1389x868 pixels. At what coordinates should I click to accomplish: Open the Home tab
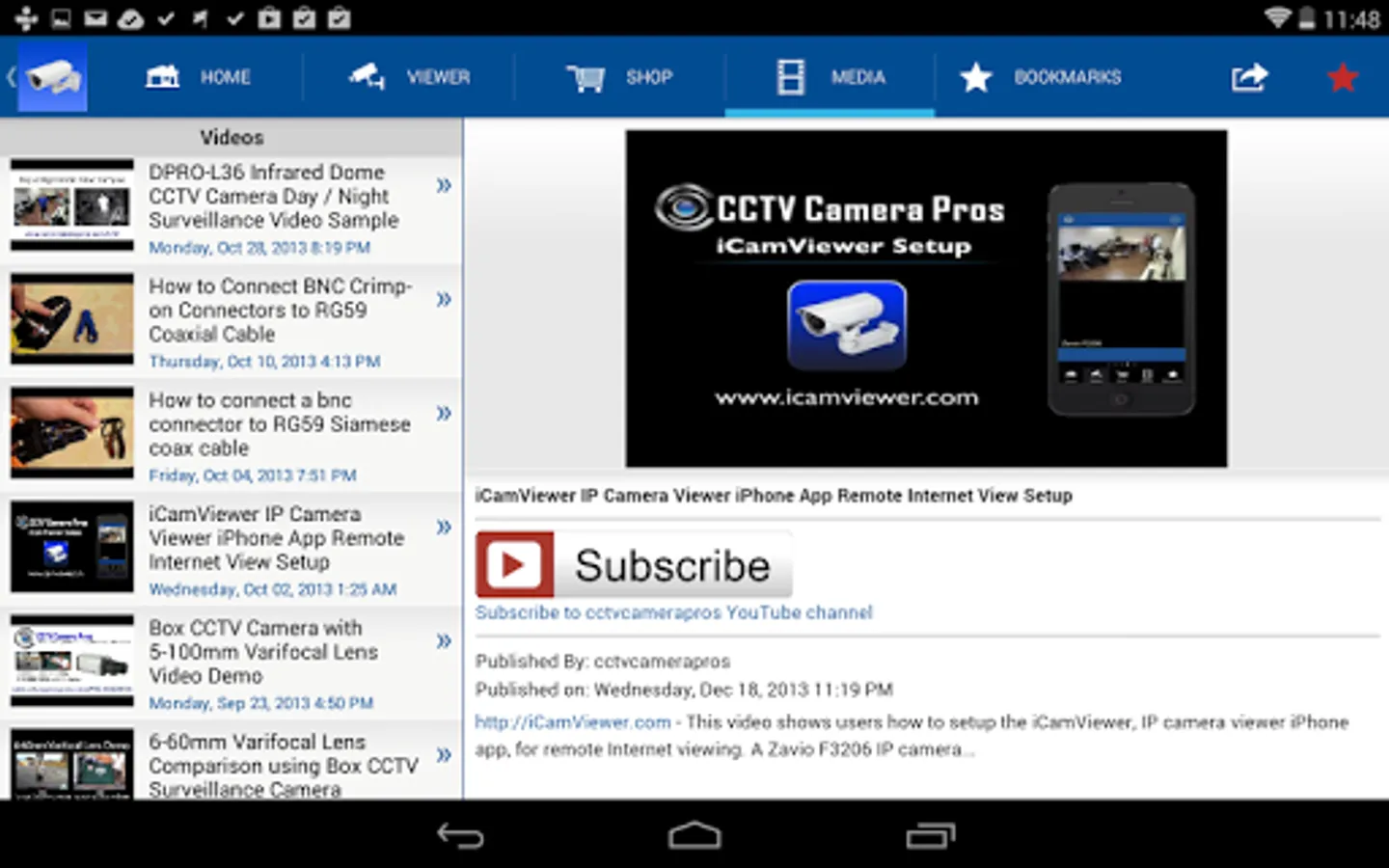click(198, 77)
